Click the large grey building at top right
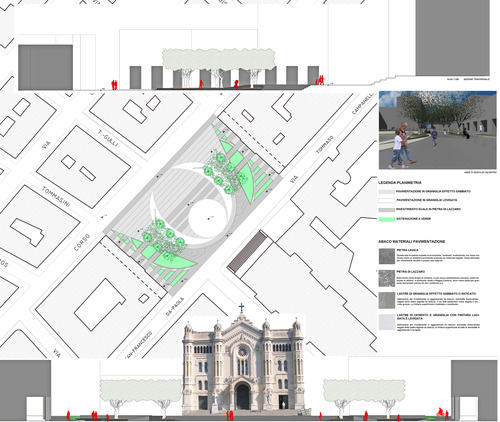The width and height of the screenshot is (500, 422). coord(453,37)
